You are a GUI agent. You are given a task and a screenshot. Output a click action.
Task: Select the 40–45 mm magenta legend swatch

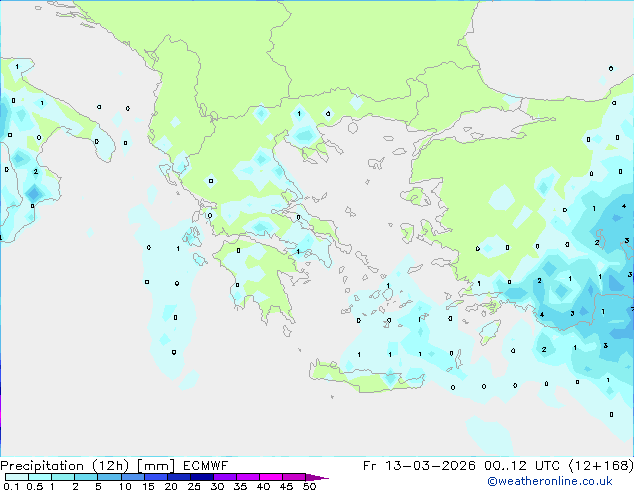(x=271, y=477)
